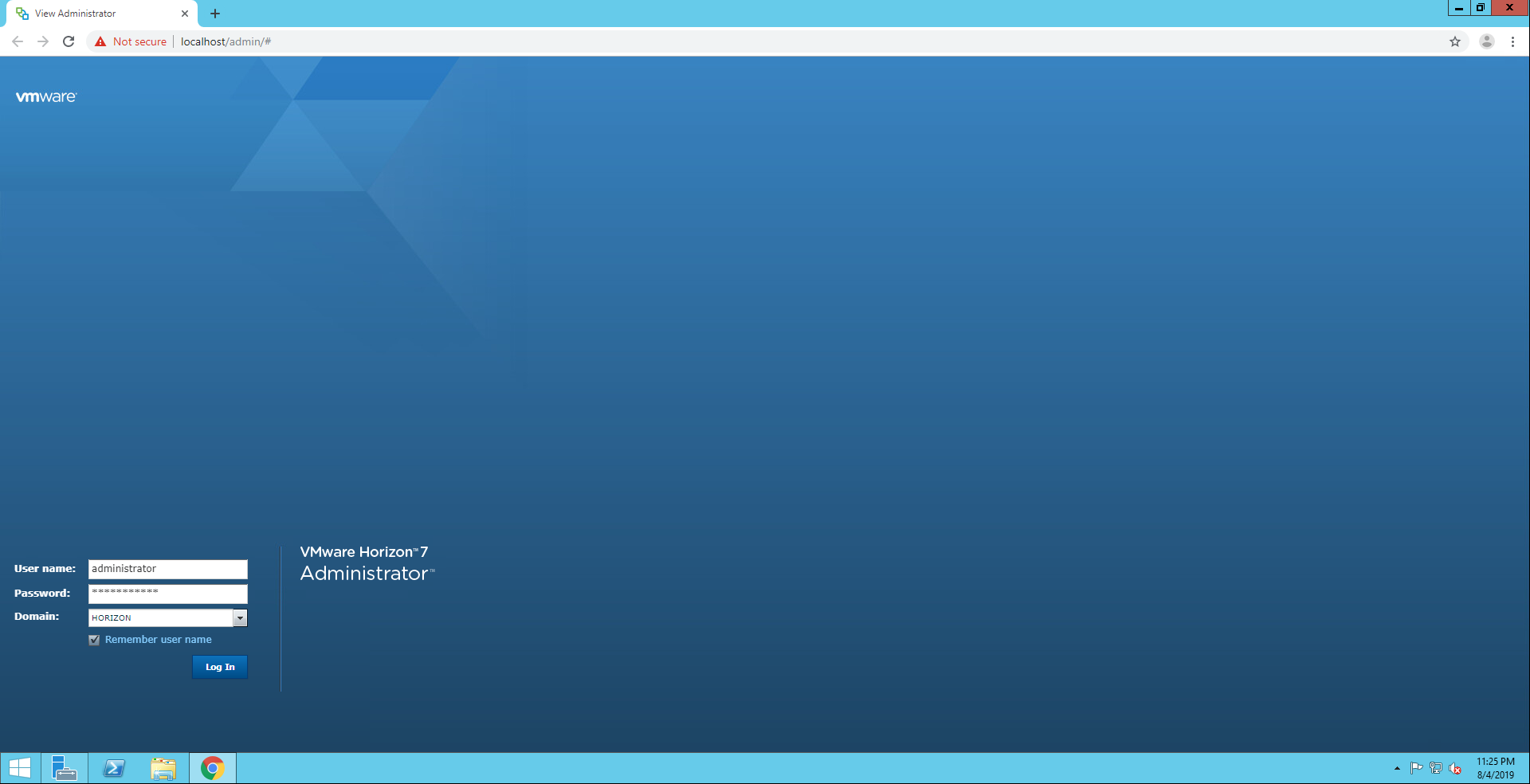The width and height of the screenshot is (1530, 784).
Task: Click the Password input field
Action: 167,594
